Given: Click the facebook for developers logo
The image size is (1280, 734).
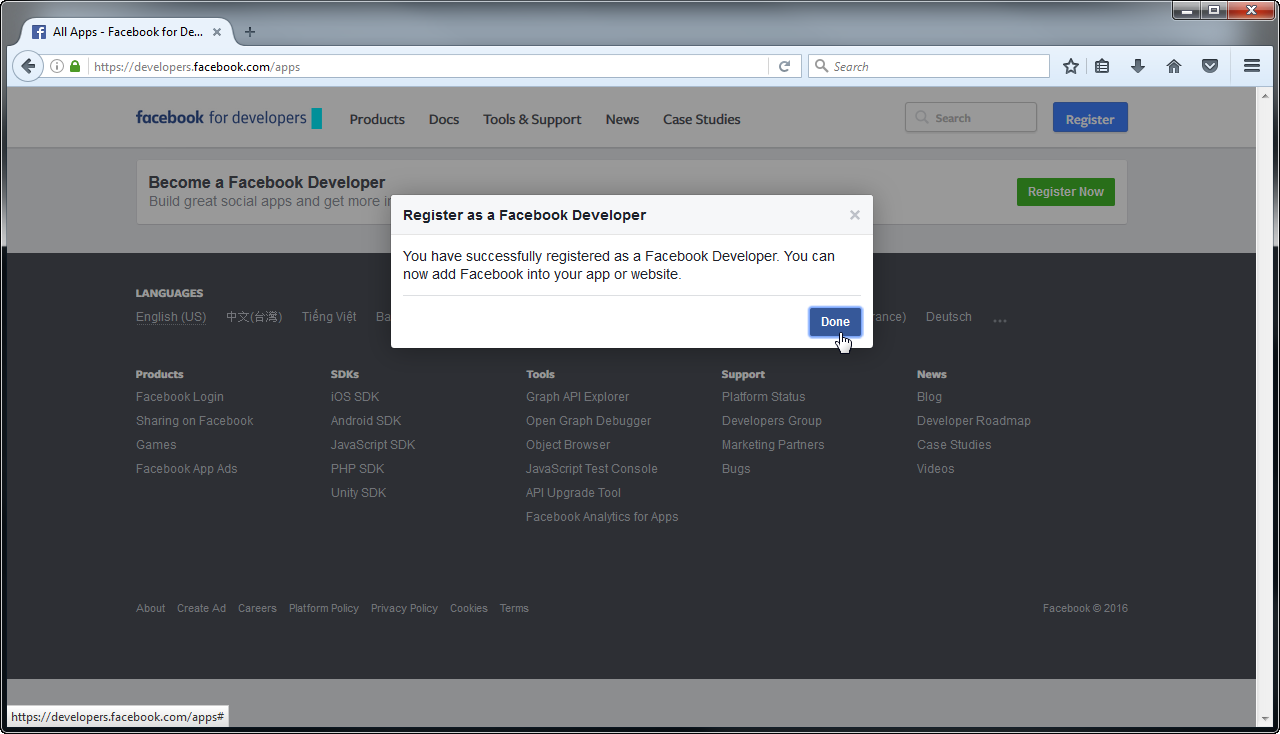Looking at the screenshot, I should point(229,118).
